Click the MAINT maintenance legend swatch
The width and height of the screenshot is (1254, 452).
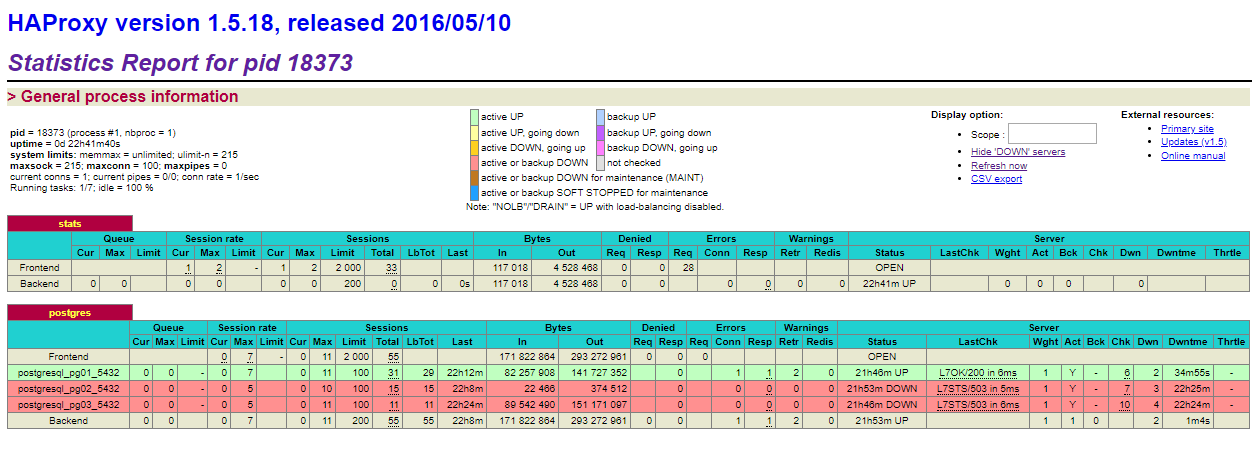(474, 177)
